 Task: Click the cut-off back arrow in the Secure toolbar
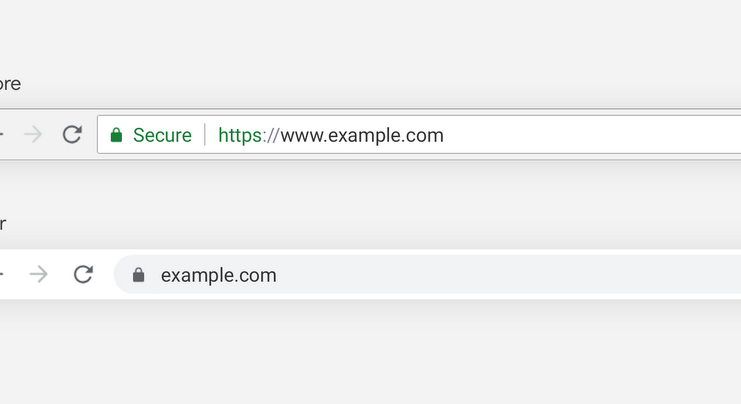point(2,134)
